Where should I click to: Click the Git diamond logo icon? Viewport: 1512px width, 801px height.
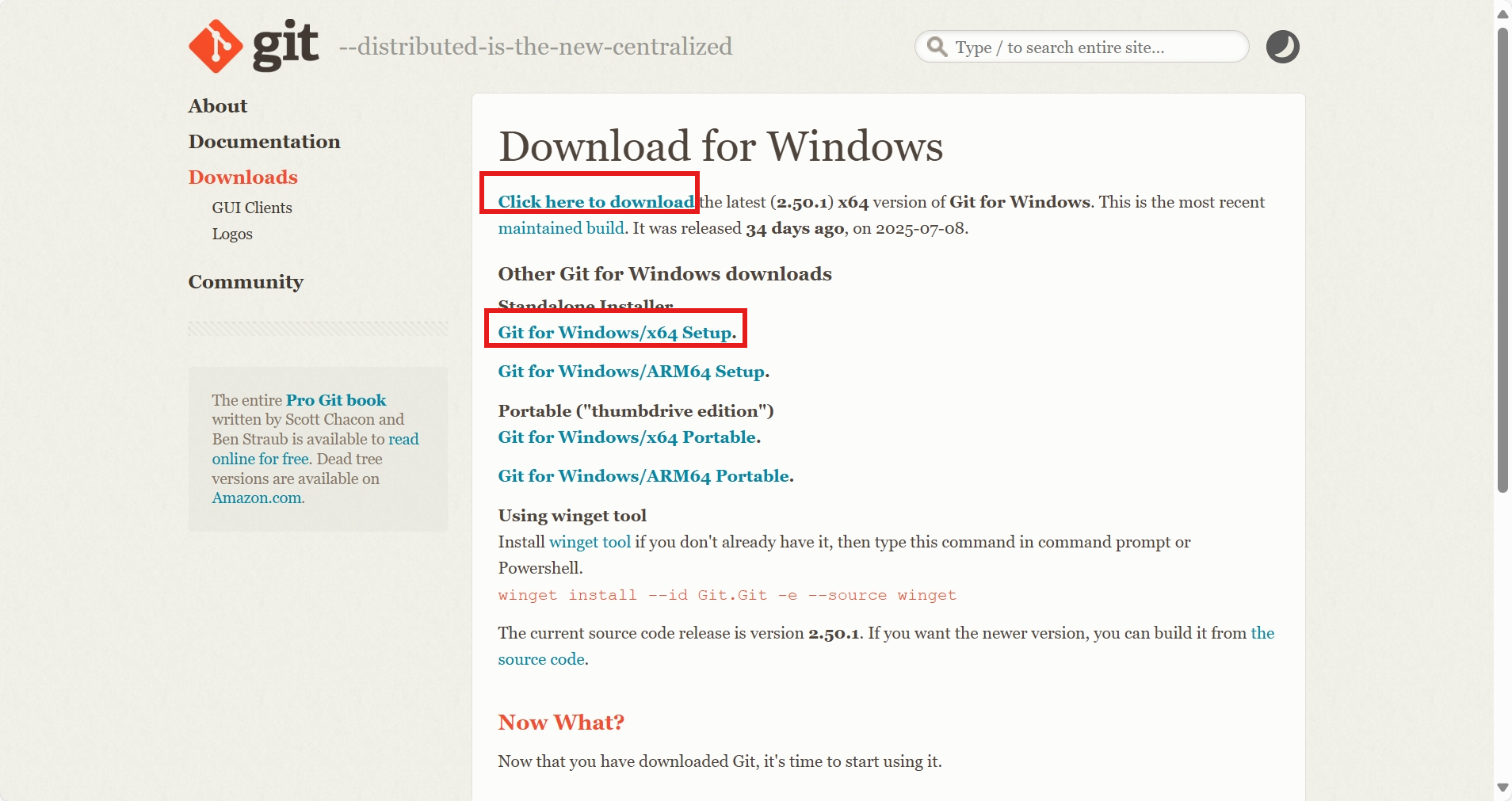pos(216,46)
